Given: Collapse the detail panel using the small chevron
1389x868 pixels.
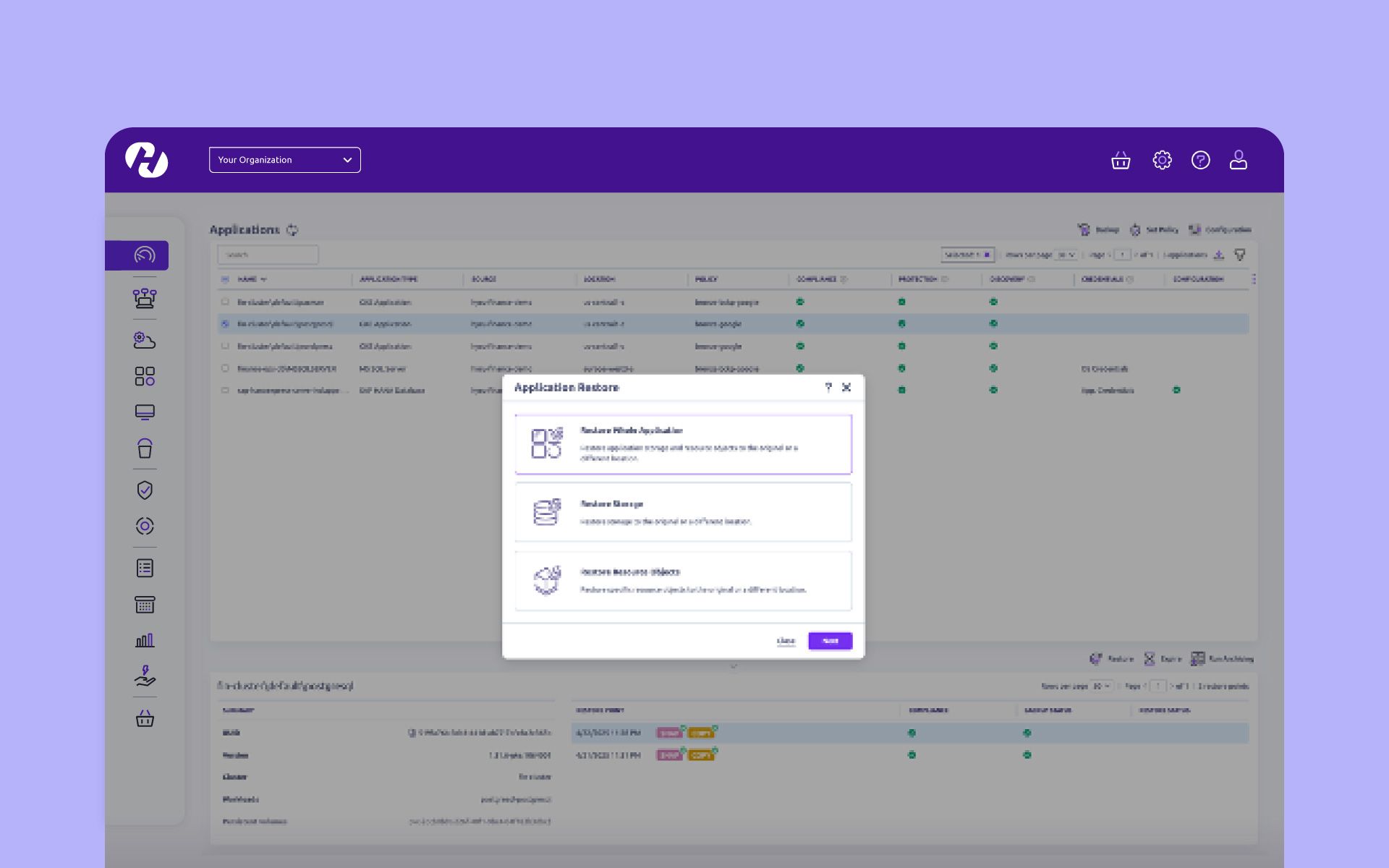Looking at the screenshot, I should (734, 666).
